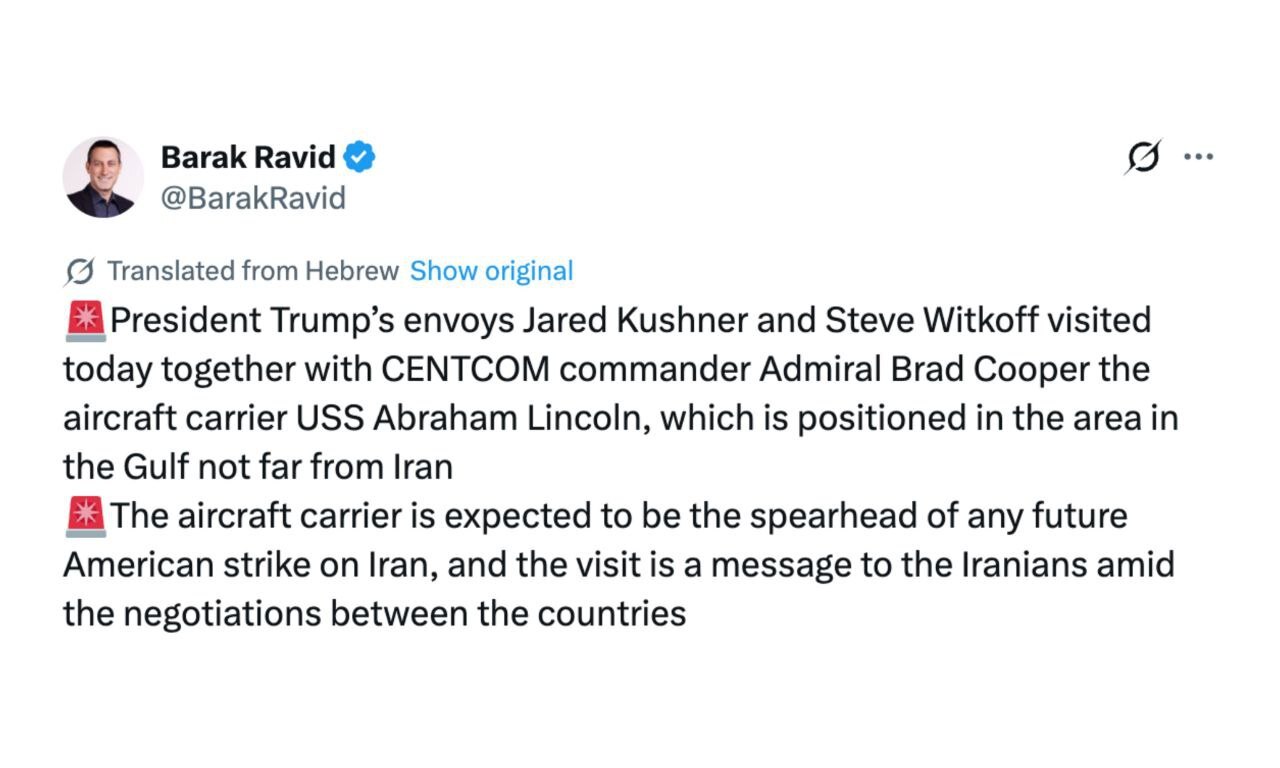Click the word 'CENTCOM' in the post
This screenshot has width=1280, height=768.
coord(464,370)
